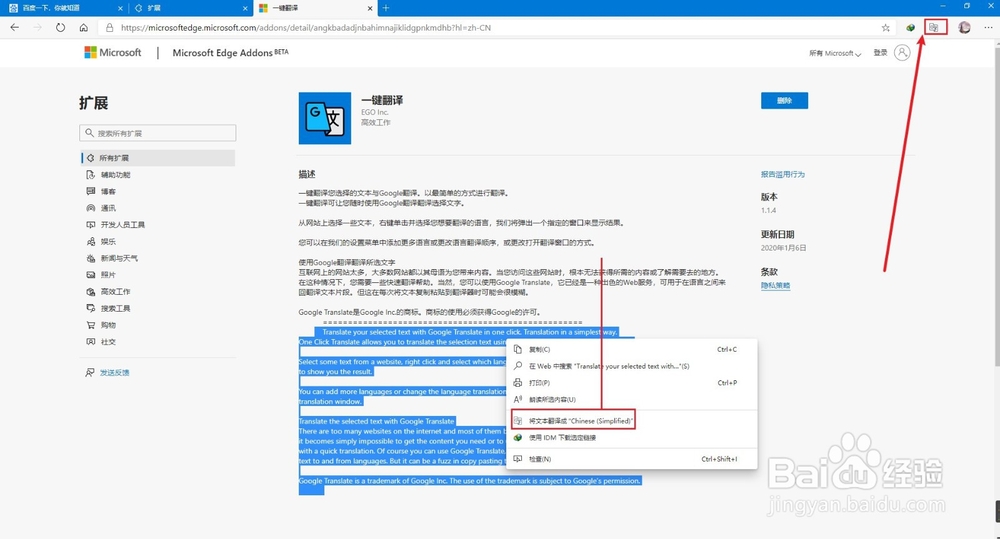Open the IDM extension icon in toolbar
Viewport: 1000px width, 539px height.
(x=911, y=27)
